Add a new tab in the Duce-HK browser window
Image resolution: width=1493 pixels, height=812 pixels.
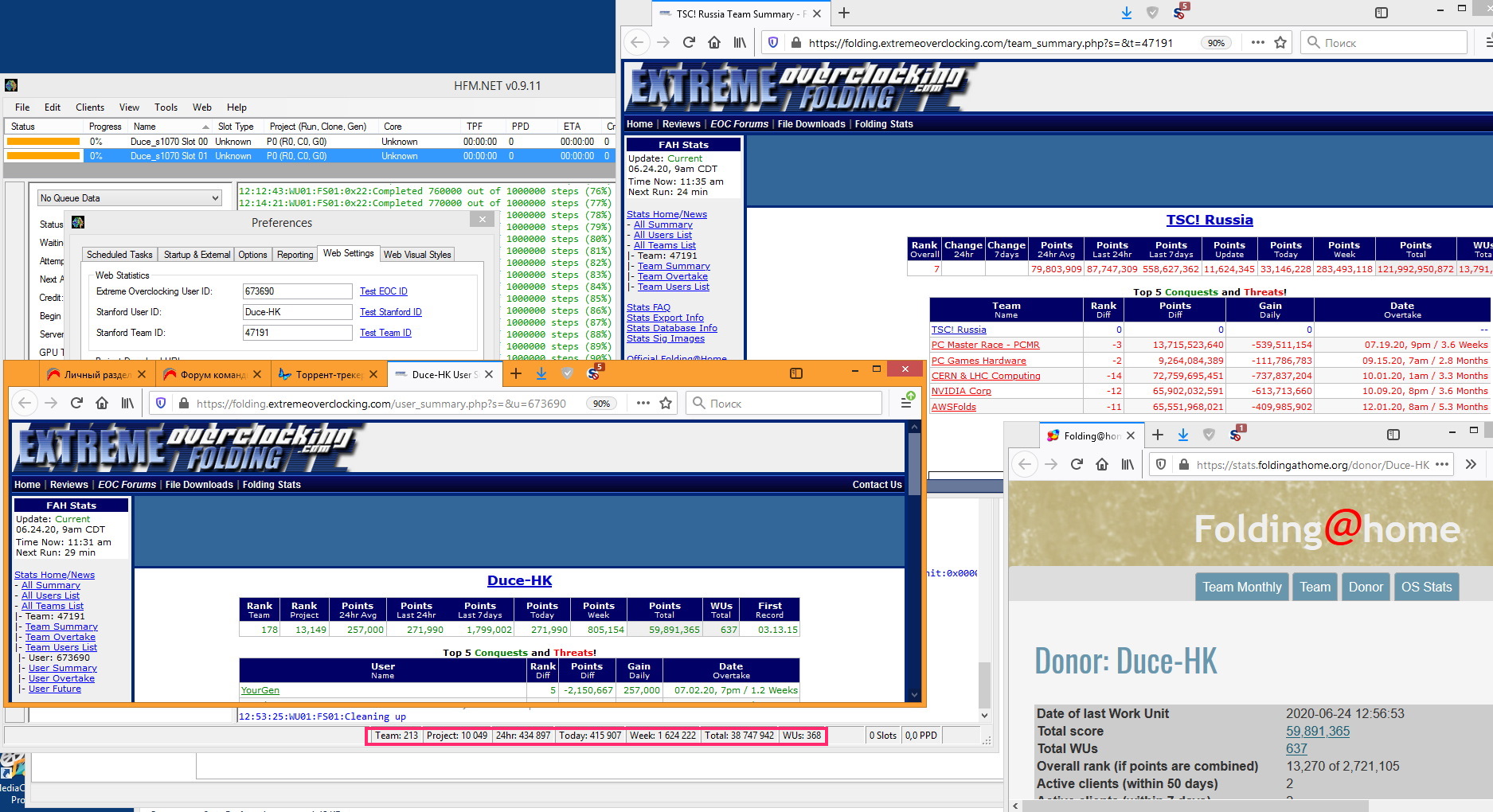516,373
